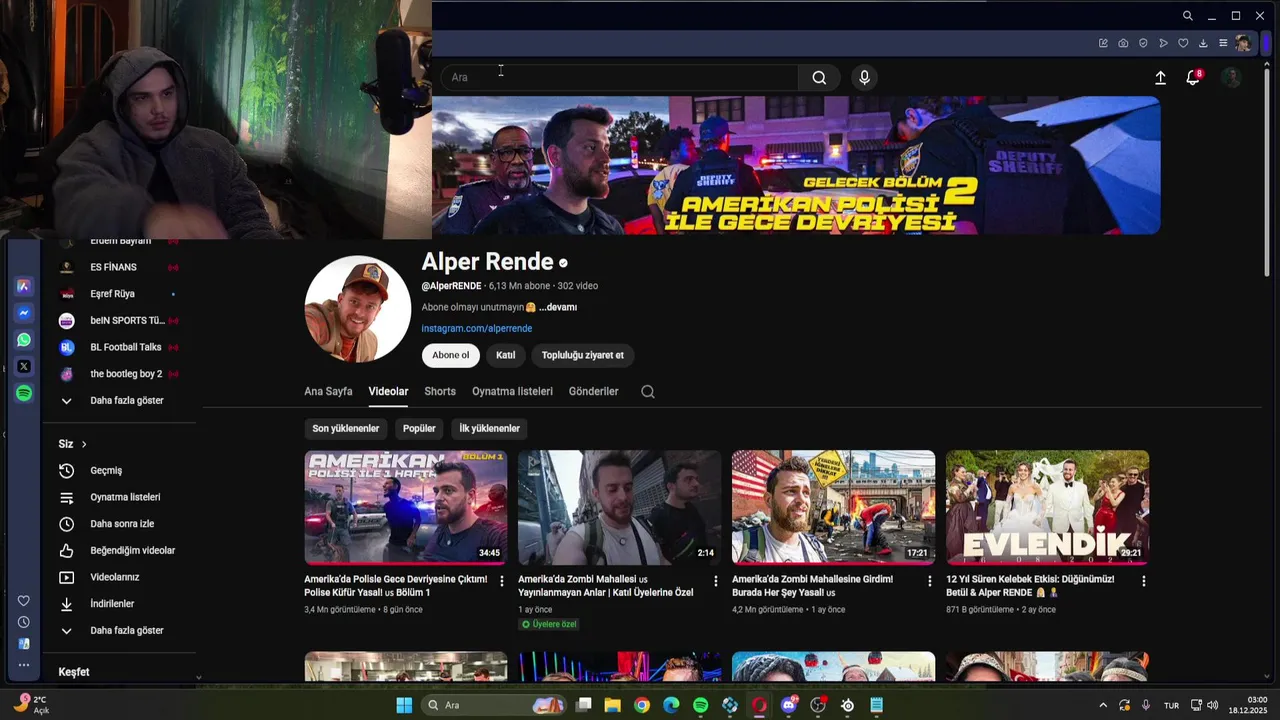Open Geçmiş (history) in sidebar
Image resolution: width=1280 pixels, height=720 pixels.
pos(106,471)
